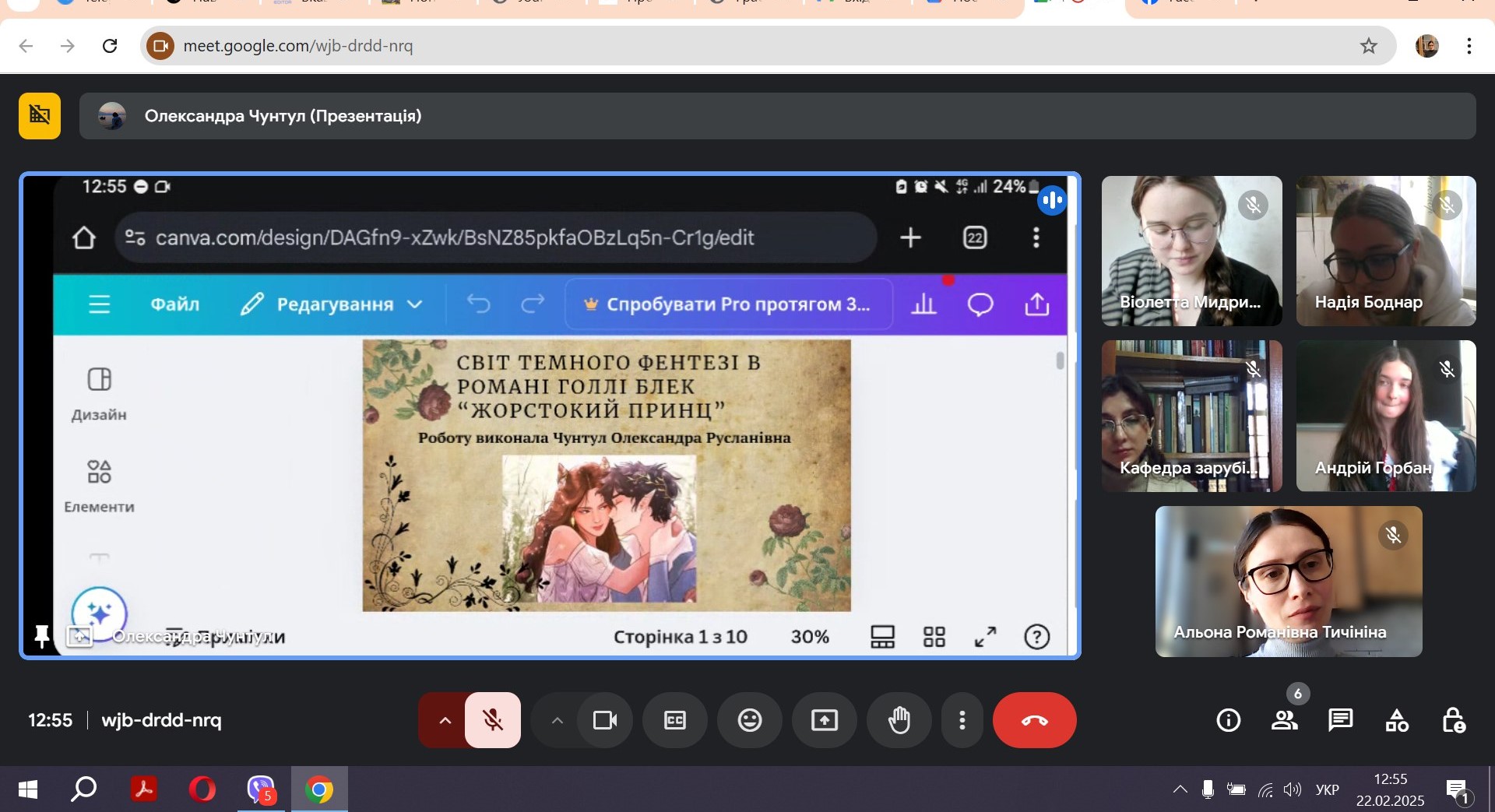
Task: Open Meet activities panel
Action: 1397,720
